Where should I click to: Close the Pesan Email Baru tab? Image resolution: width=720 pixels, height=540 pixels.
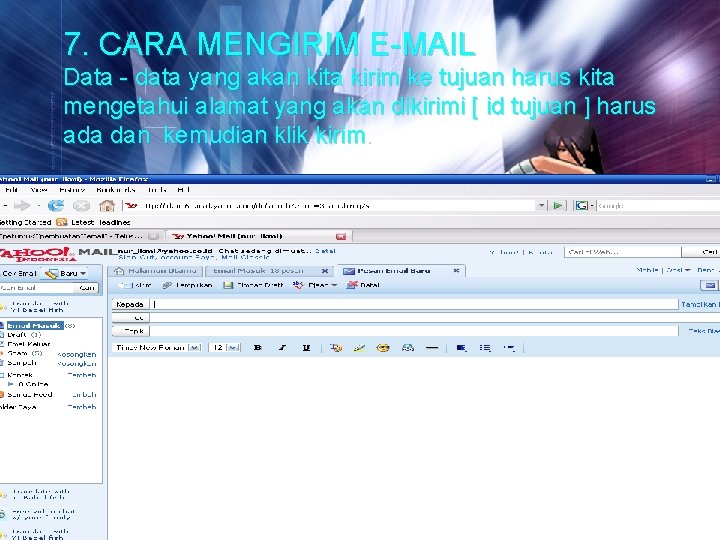[456, 270]
